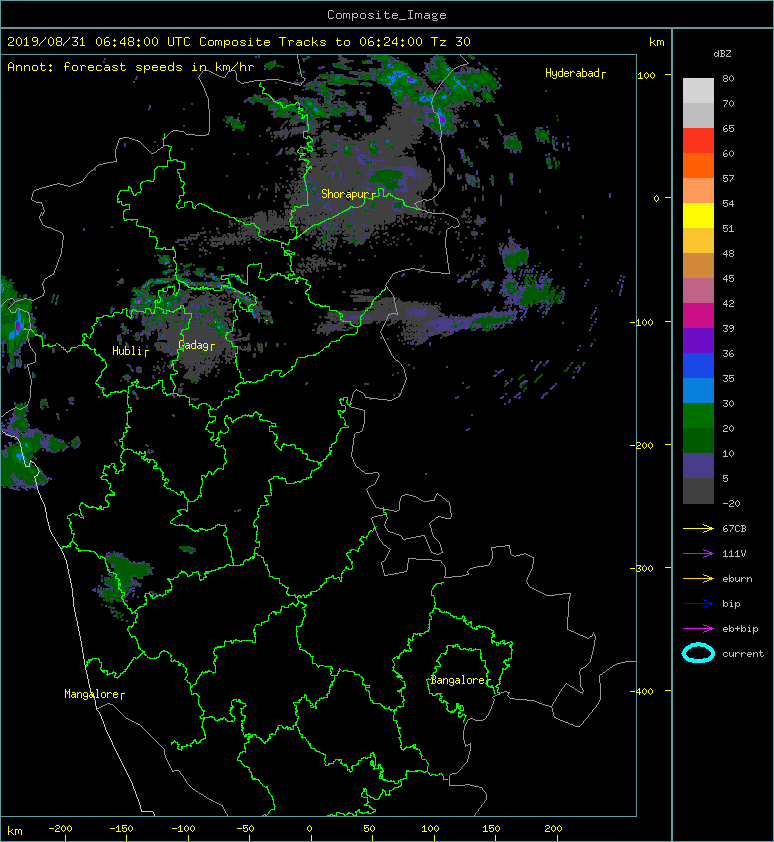Click the Shorapur station label
The width and height of the screenshot is (774, 842).
(345, 194)
